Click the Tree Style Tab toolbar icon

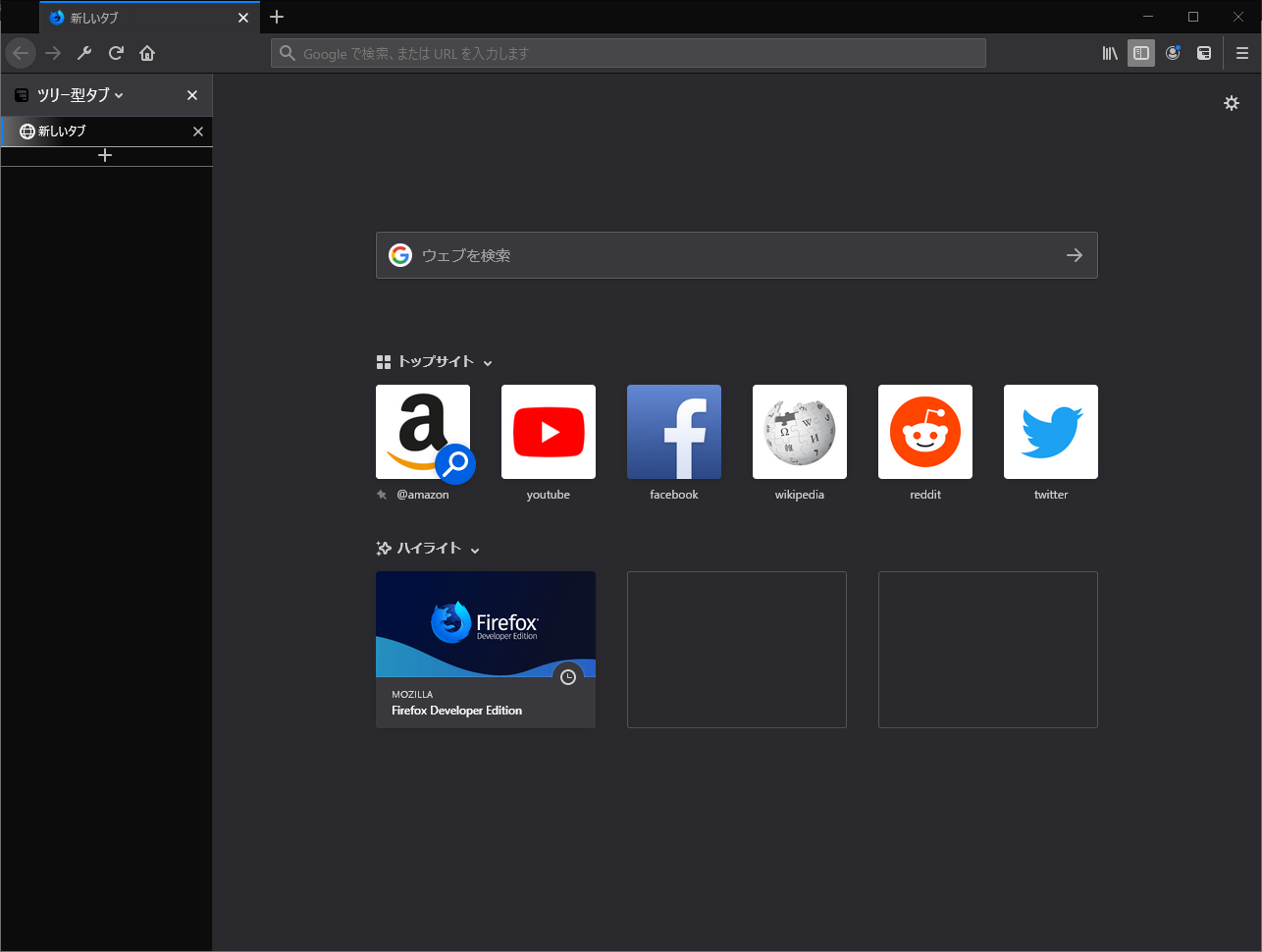(1204, 53)
